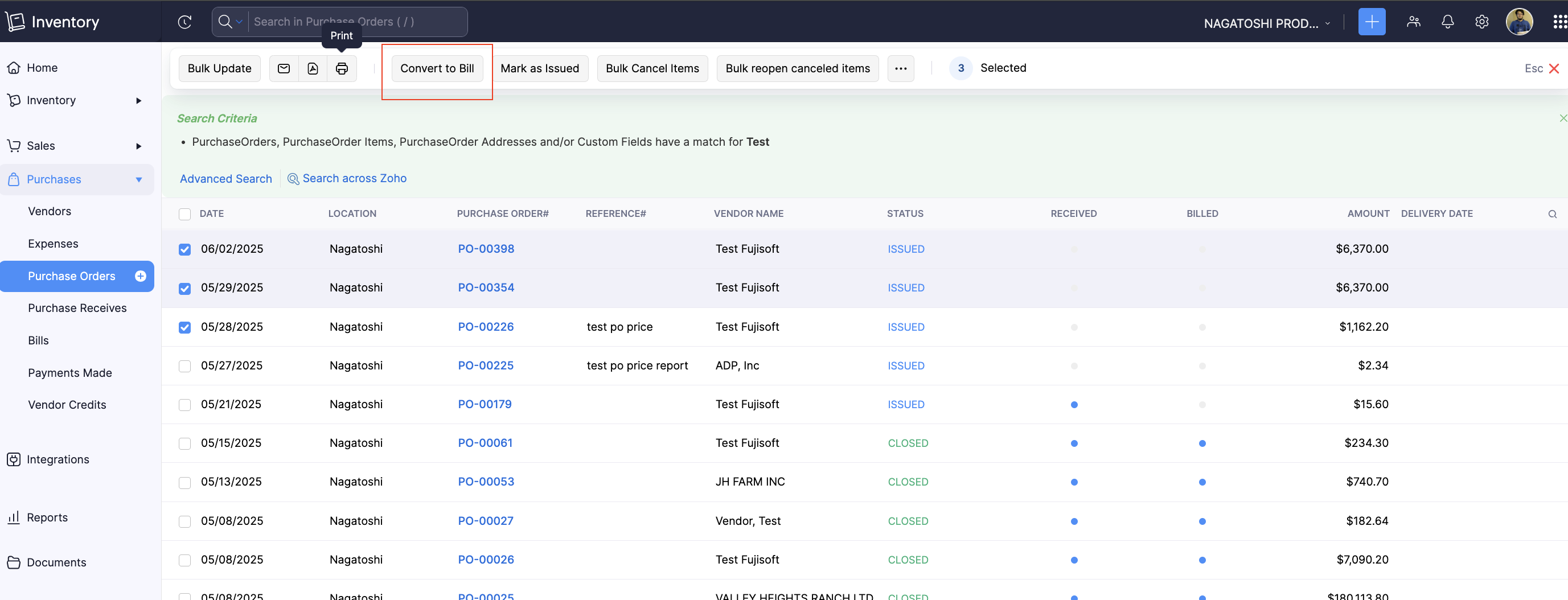Open Bills under Purchases
Screen dimensions: 1568x600
pos(38,341)
